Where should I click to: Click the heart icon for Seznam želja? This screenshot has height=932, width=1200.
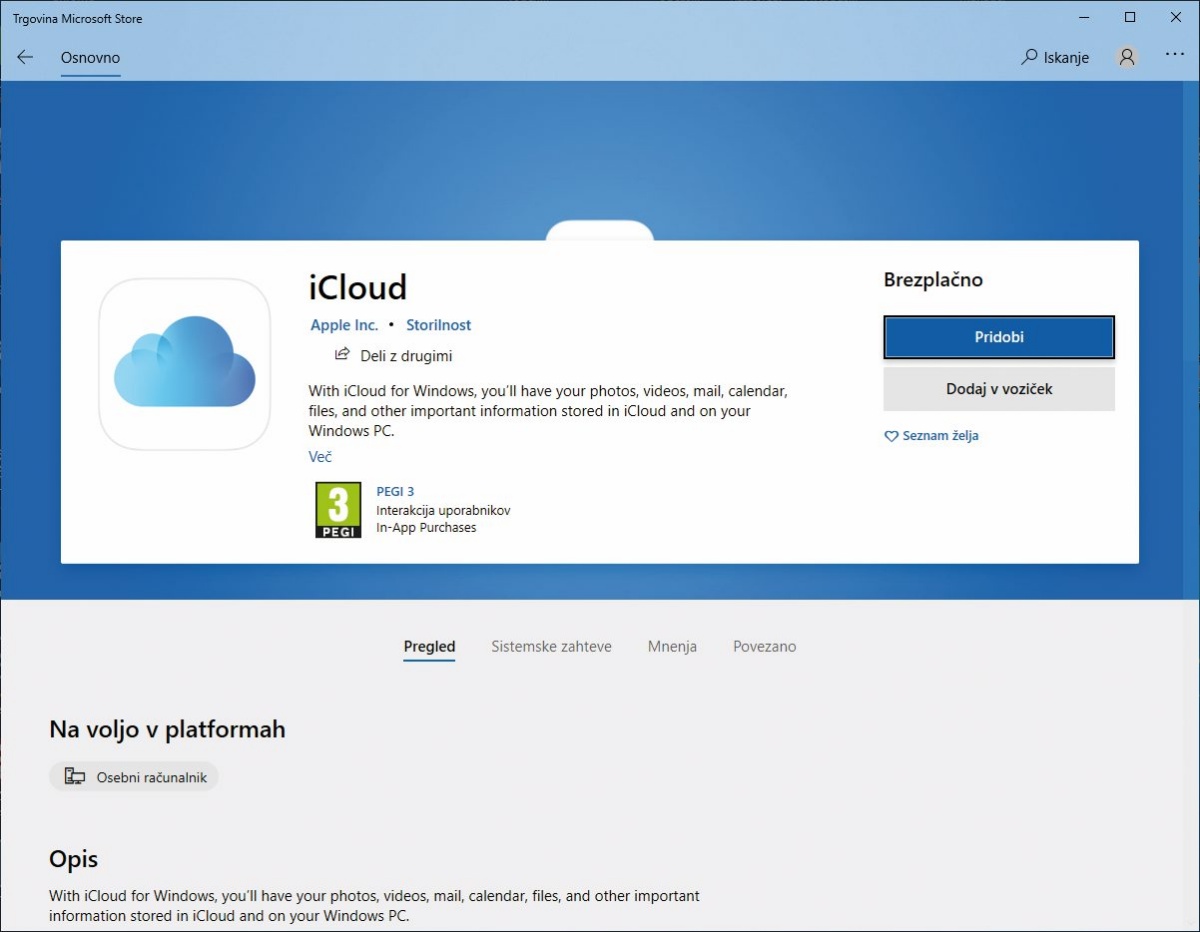891,437
